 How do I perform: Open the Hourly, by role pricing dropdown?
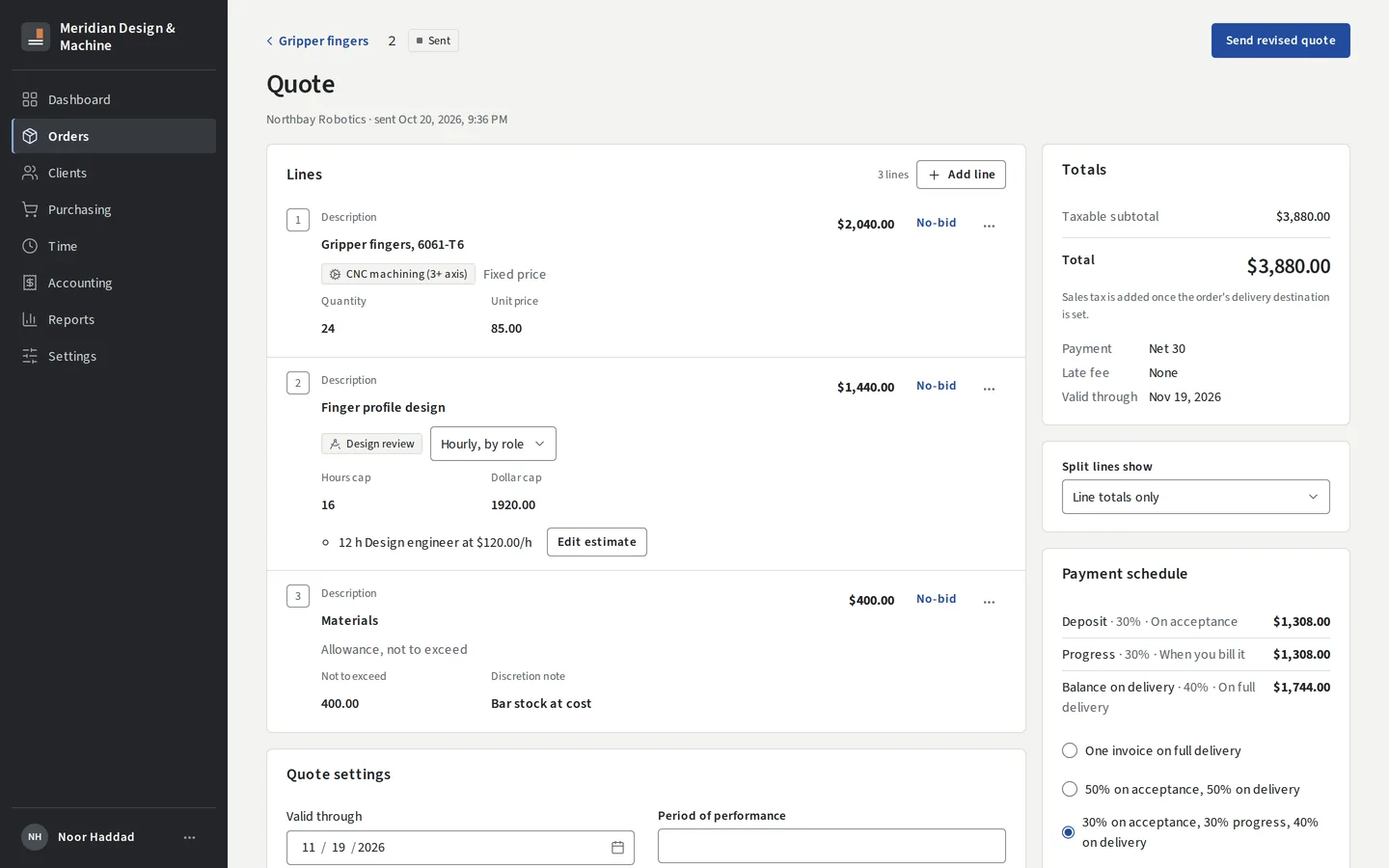coord(493,444)
